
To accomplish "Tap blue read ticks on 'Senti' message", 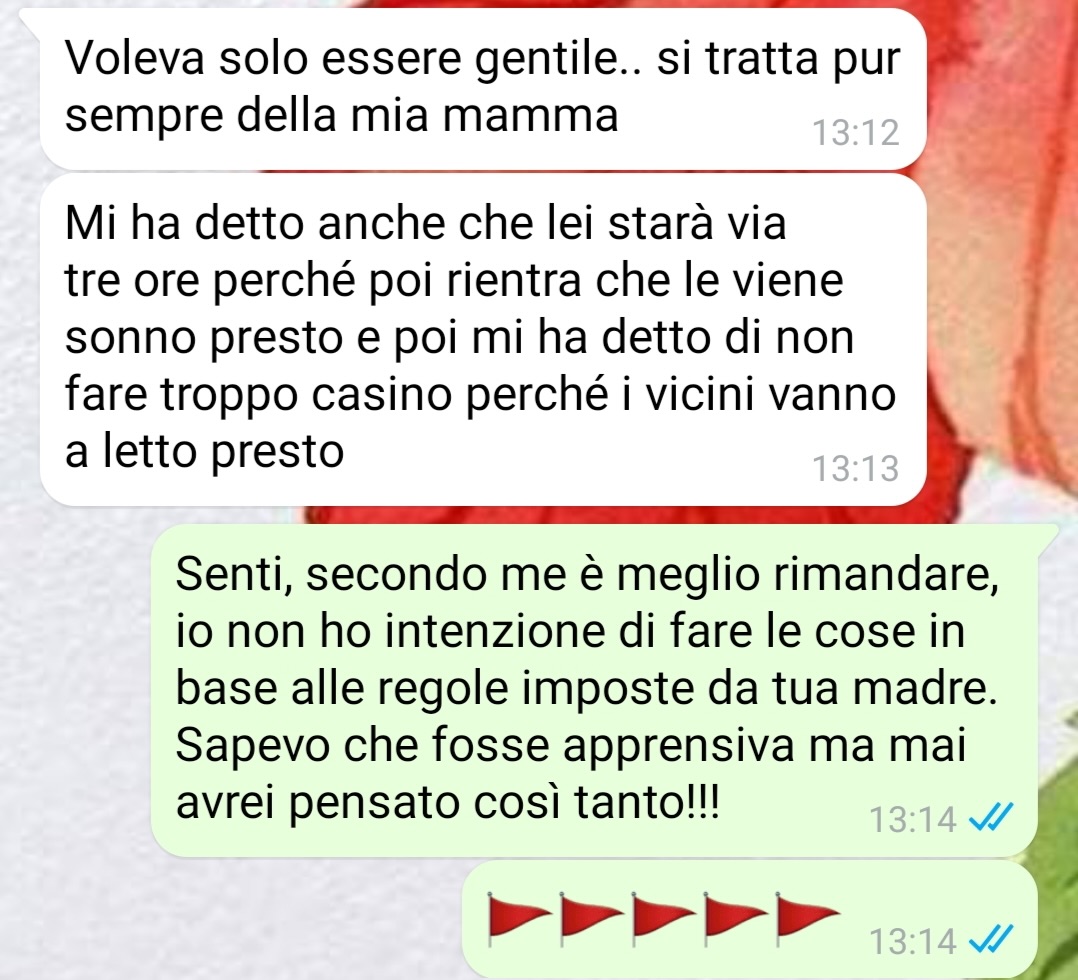I will (x=991, y=818).
